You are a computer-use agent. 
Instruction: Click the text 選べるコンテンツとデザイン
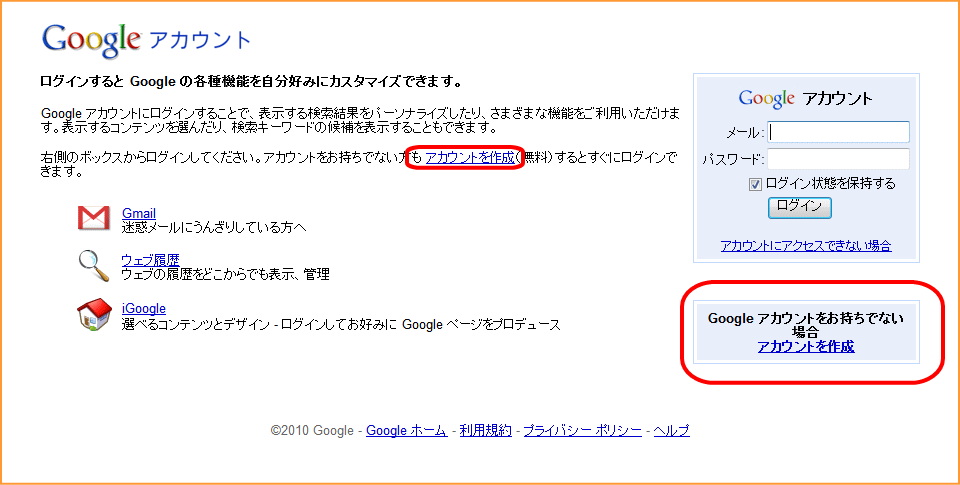pyautogui.click(x=195, y=325)
